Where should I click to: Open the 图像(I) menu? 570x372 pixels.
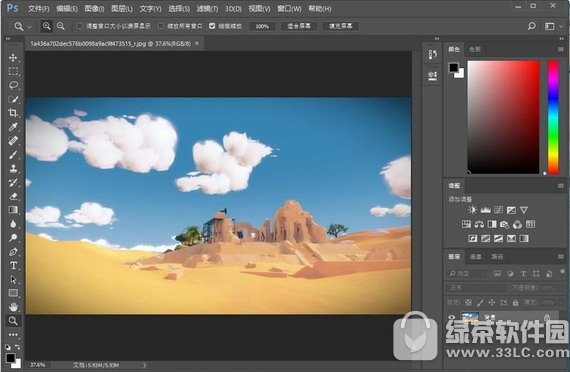(x=94, y=8)
